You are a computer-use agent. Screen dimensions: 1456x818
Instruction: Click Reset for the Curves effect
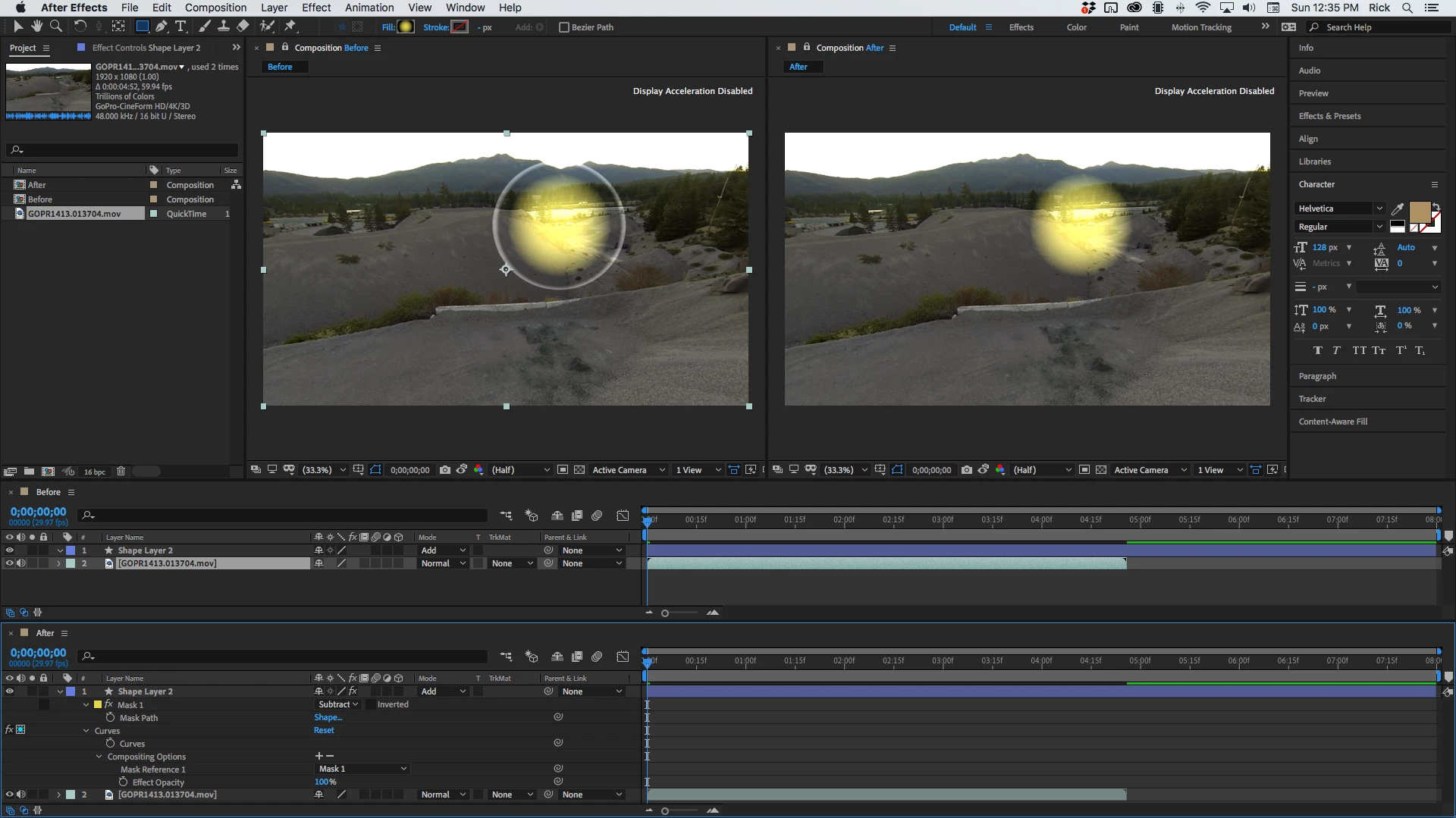pyautogui.click(x=324, y=730)
